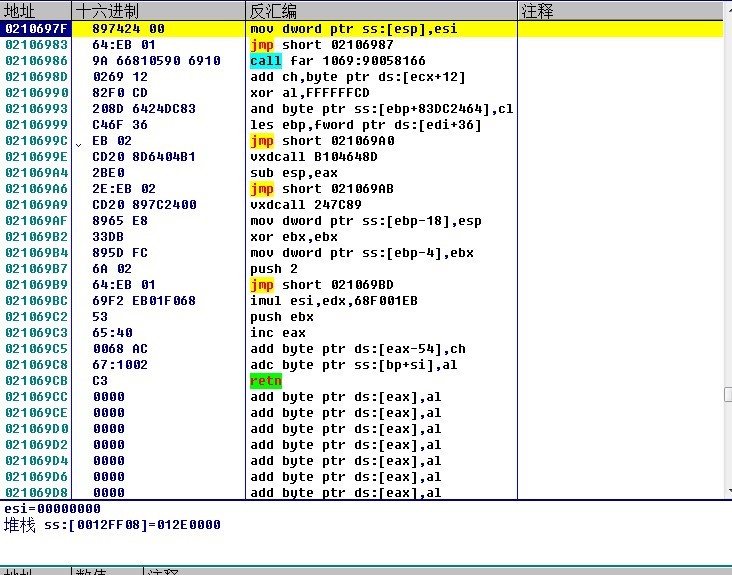Screen dimensions: 732x575
Task: Select inc eax instruction
Action: [x=278, y=333]
